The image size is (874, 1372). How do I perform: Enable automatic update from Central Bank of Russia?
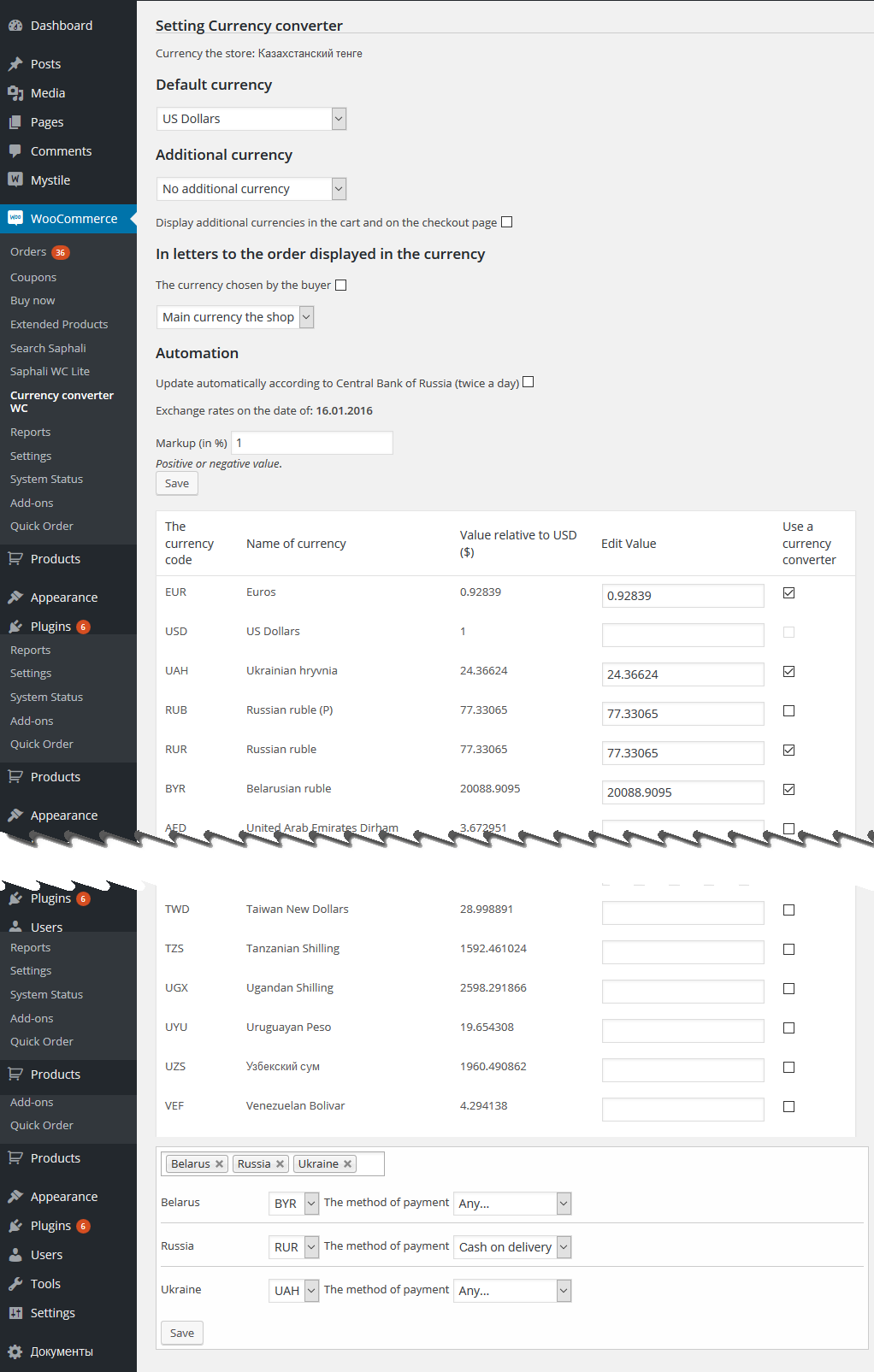(x=529, y=382)
